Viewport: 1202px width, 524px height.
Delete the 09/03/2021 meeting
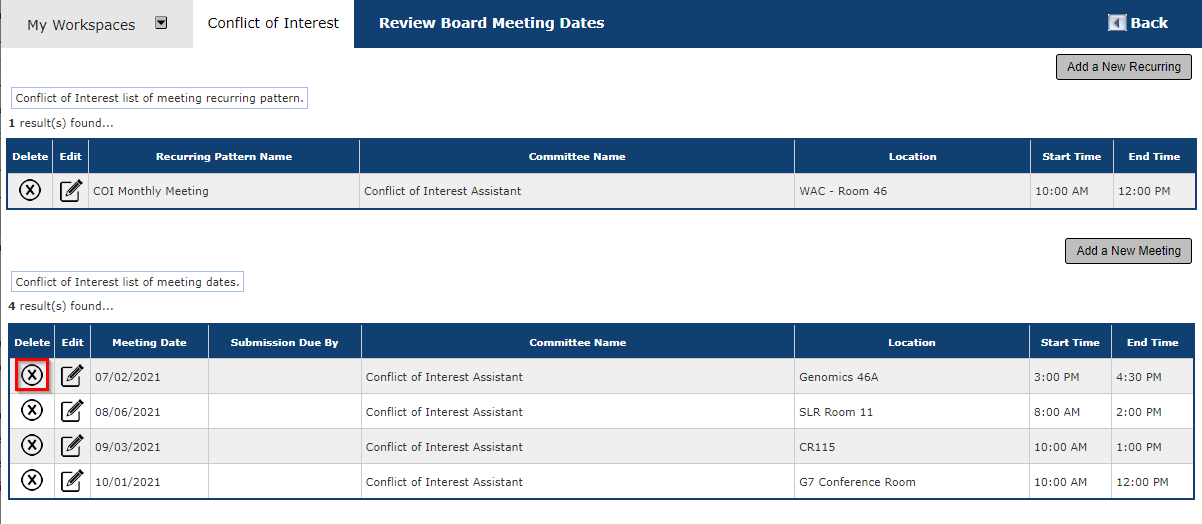(32, 446)
